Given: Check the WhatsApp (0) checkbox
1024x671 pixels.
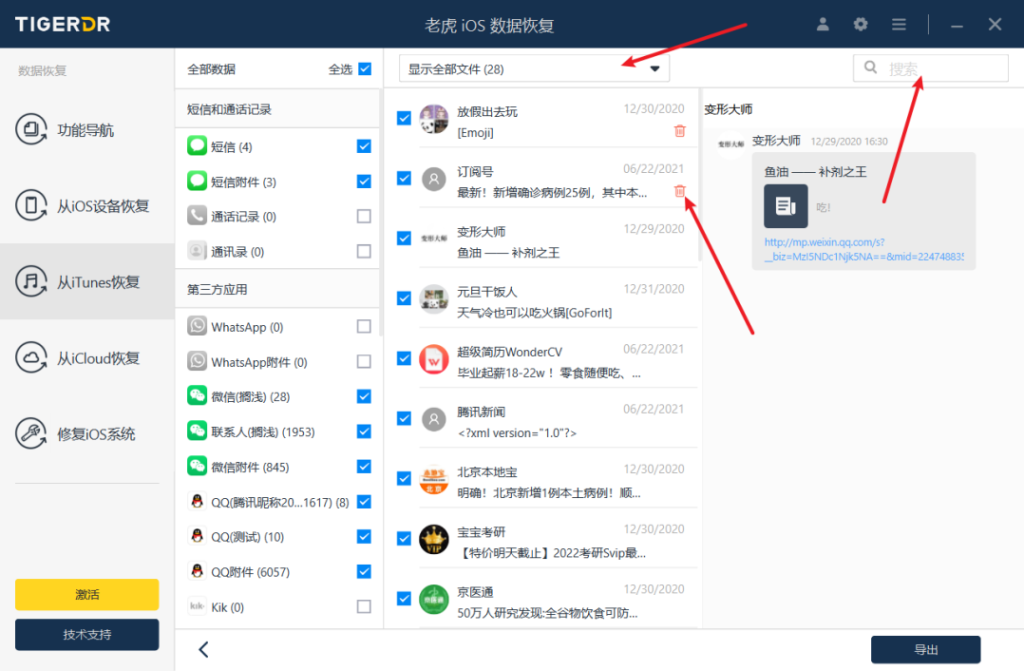Looking at the screenshot, I should point(364,327).
